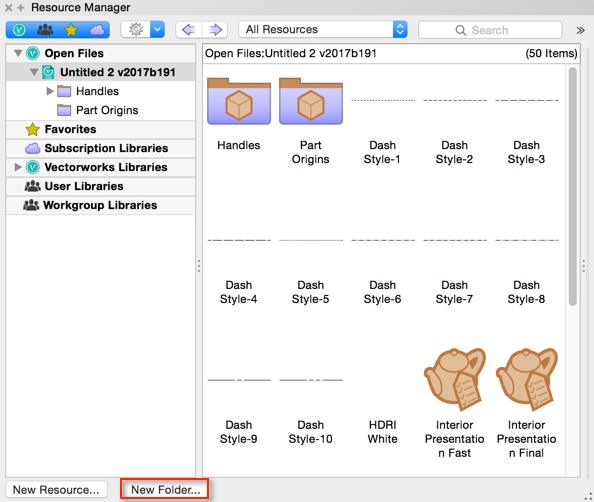
Task: Click the User Libraries people icon
Action: pos(33,186)
